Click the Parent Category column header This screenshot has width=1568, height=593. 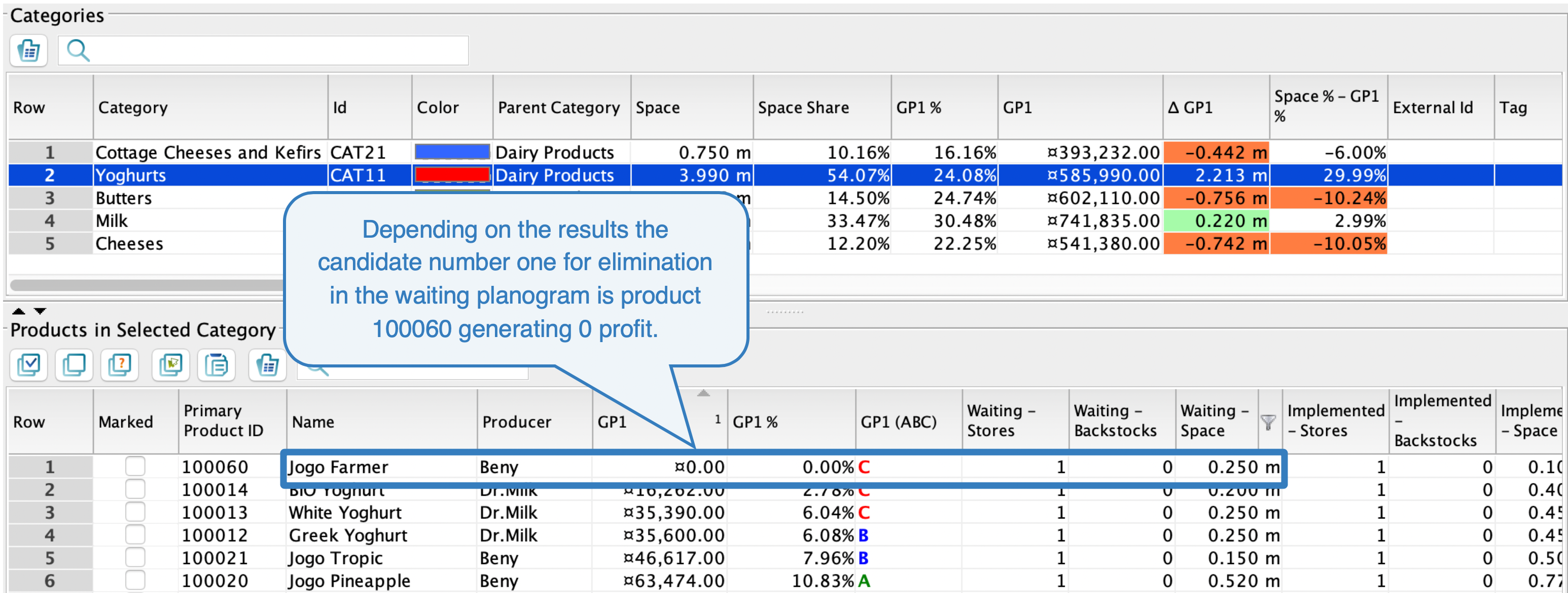coord(561,107)
